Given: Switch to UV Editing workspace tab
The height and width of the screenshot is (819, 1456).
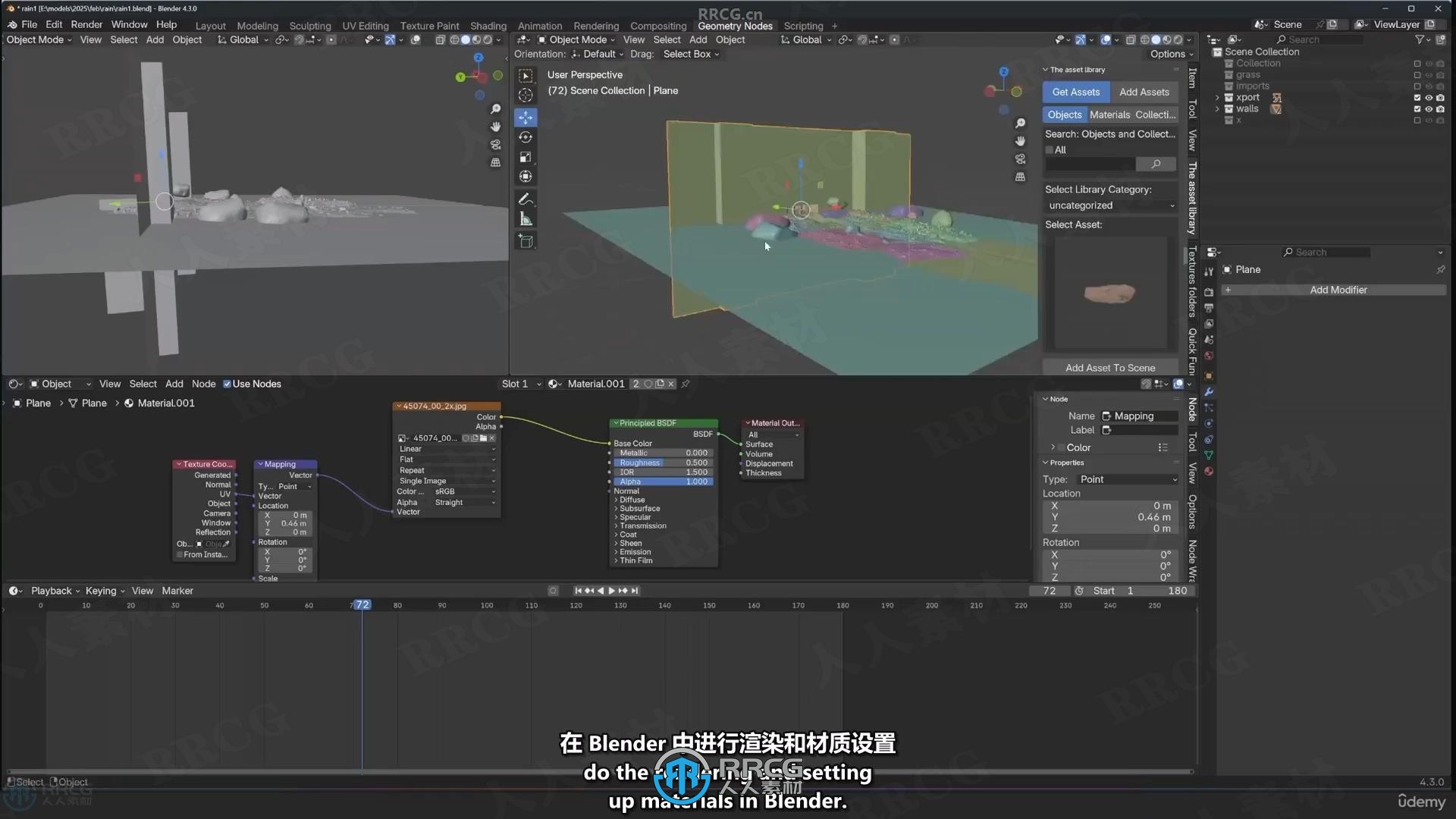Looking at the screenshot, I should coord(365,26).
